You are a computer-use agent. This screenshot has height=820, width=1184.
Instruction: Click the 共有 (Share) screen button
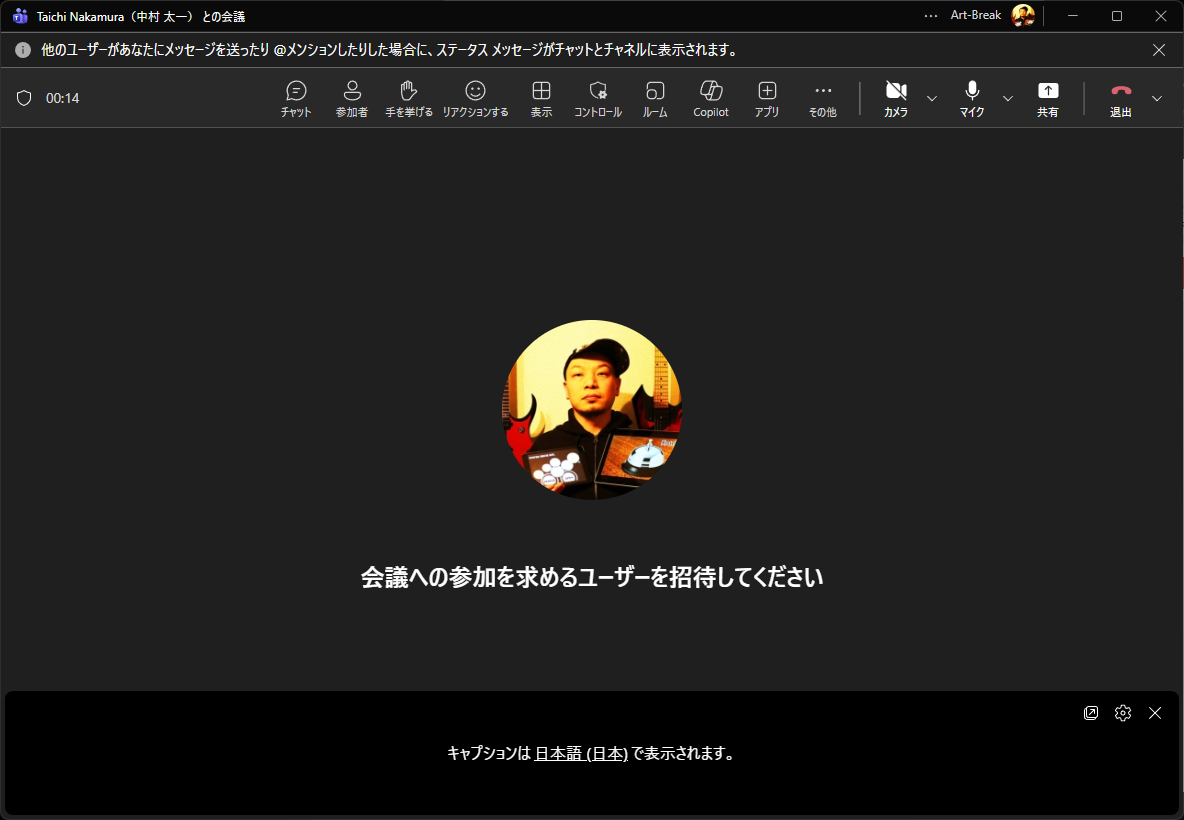(1047, 98)
